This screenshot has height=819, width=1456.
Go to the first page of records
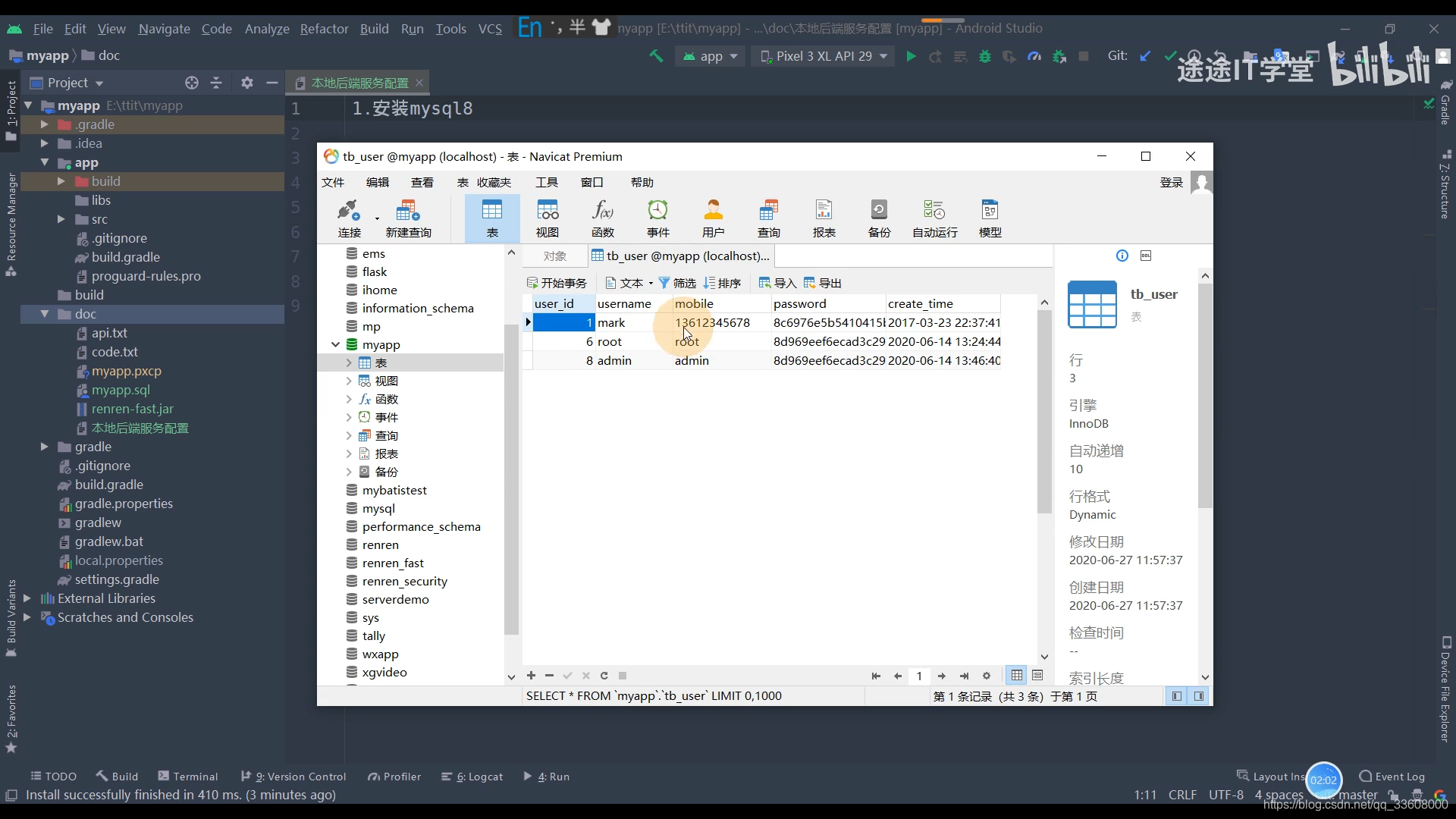[876, 676]
